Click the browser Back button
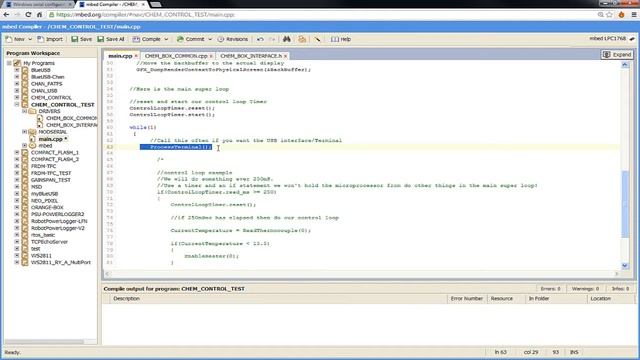The width and height of the screenshot is (640, 360). (6, 15)
